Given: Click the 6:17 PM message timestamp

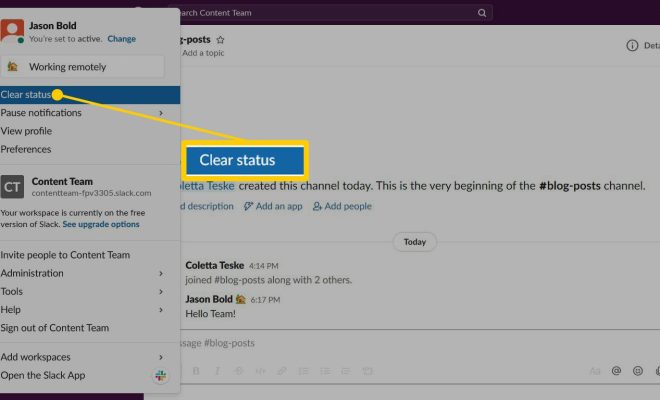Looking at the screenshot, I should (265, 300).
